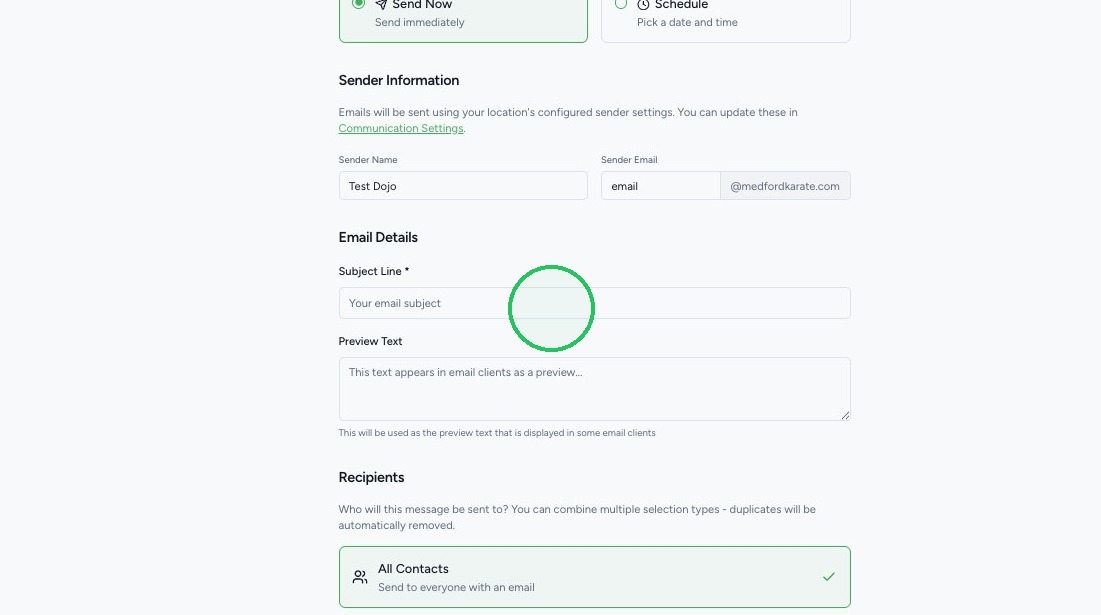Click the 'Send immediately' card text
The width and height of the screenshot is (1101, 615).
pyautogui.click(x=419, y=22)
